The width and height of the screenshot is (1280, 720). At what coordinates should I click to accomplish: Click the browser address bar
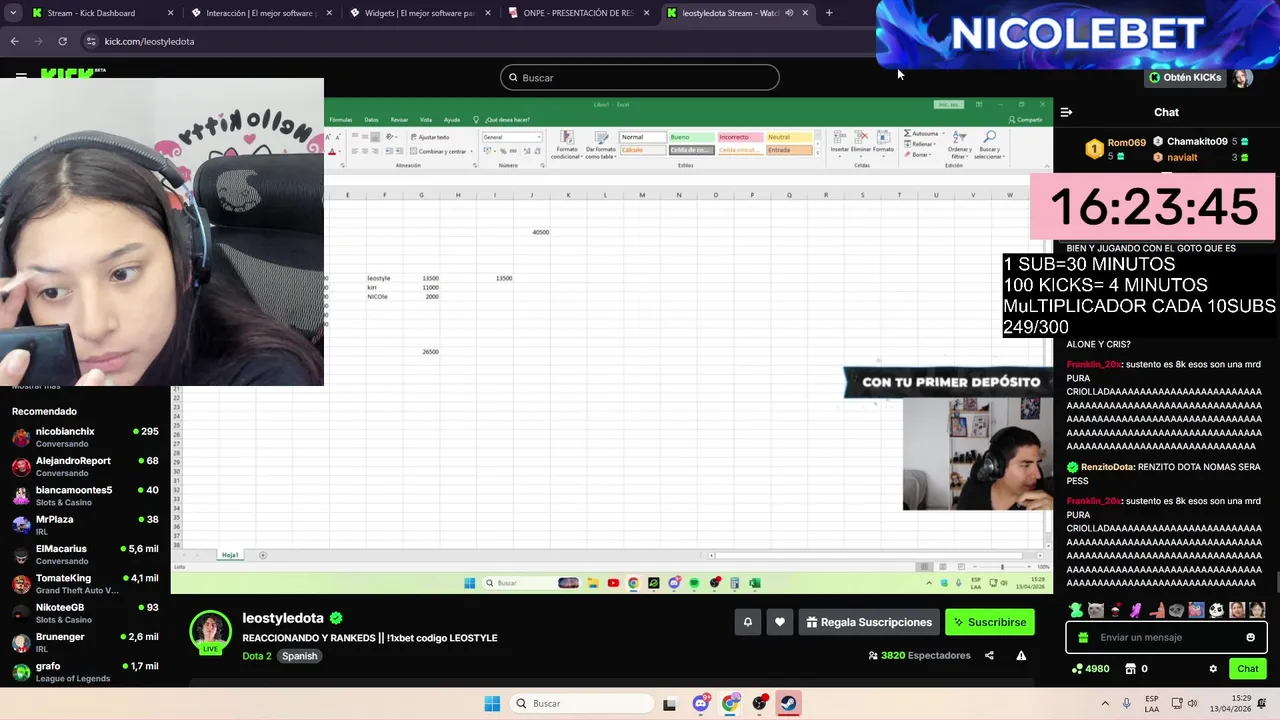coord(480,41)
